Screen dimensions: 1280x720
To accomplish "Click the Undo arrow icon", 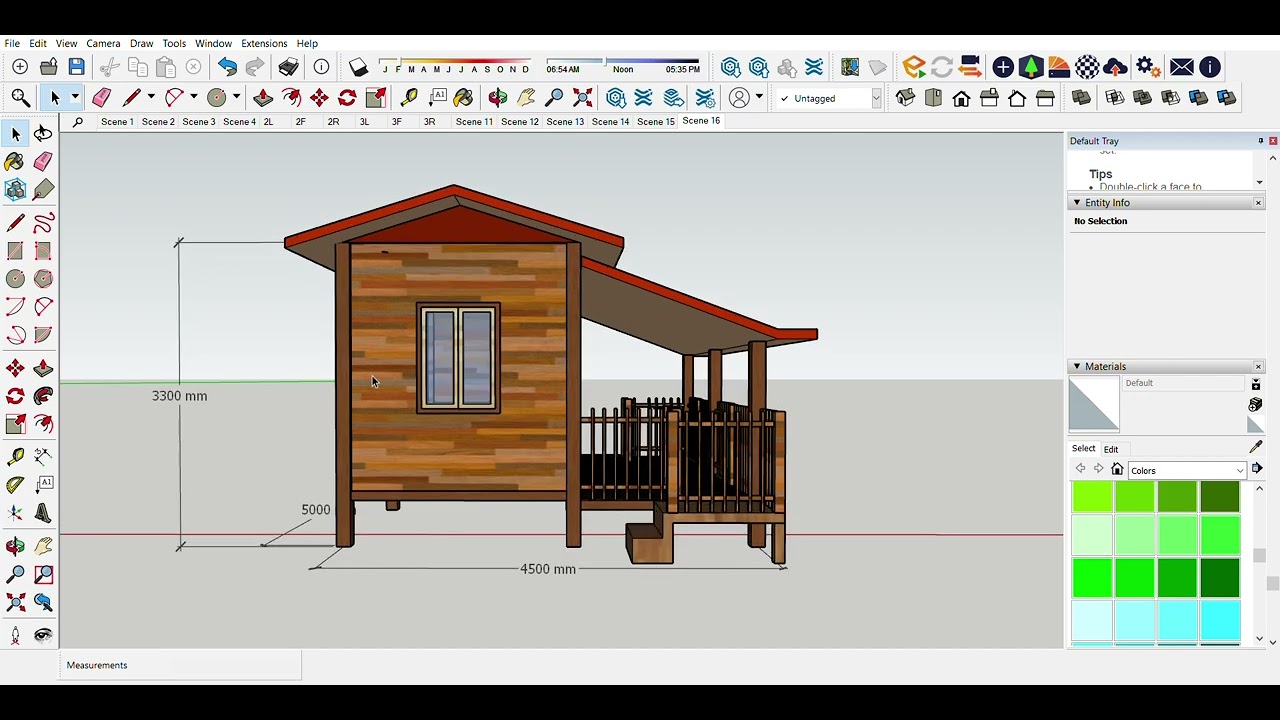I will click(x=227, y=67).
